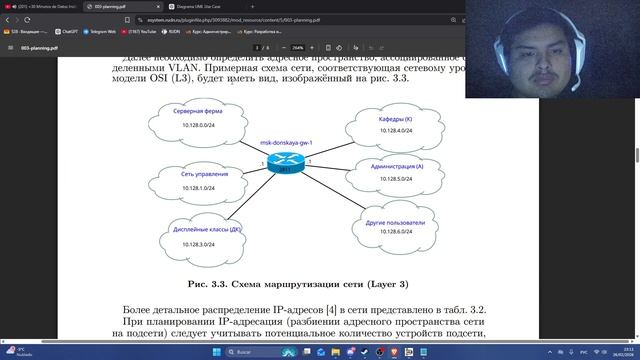Open network and volume quick settings
The width and height of the screenshot is (640, 360).
[600, 352]
